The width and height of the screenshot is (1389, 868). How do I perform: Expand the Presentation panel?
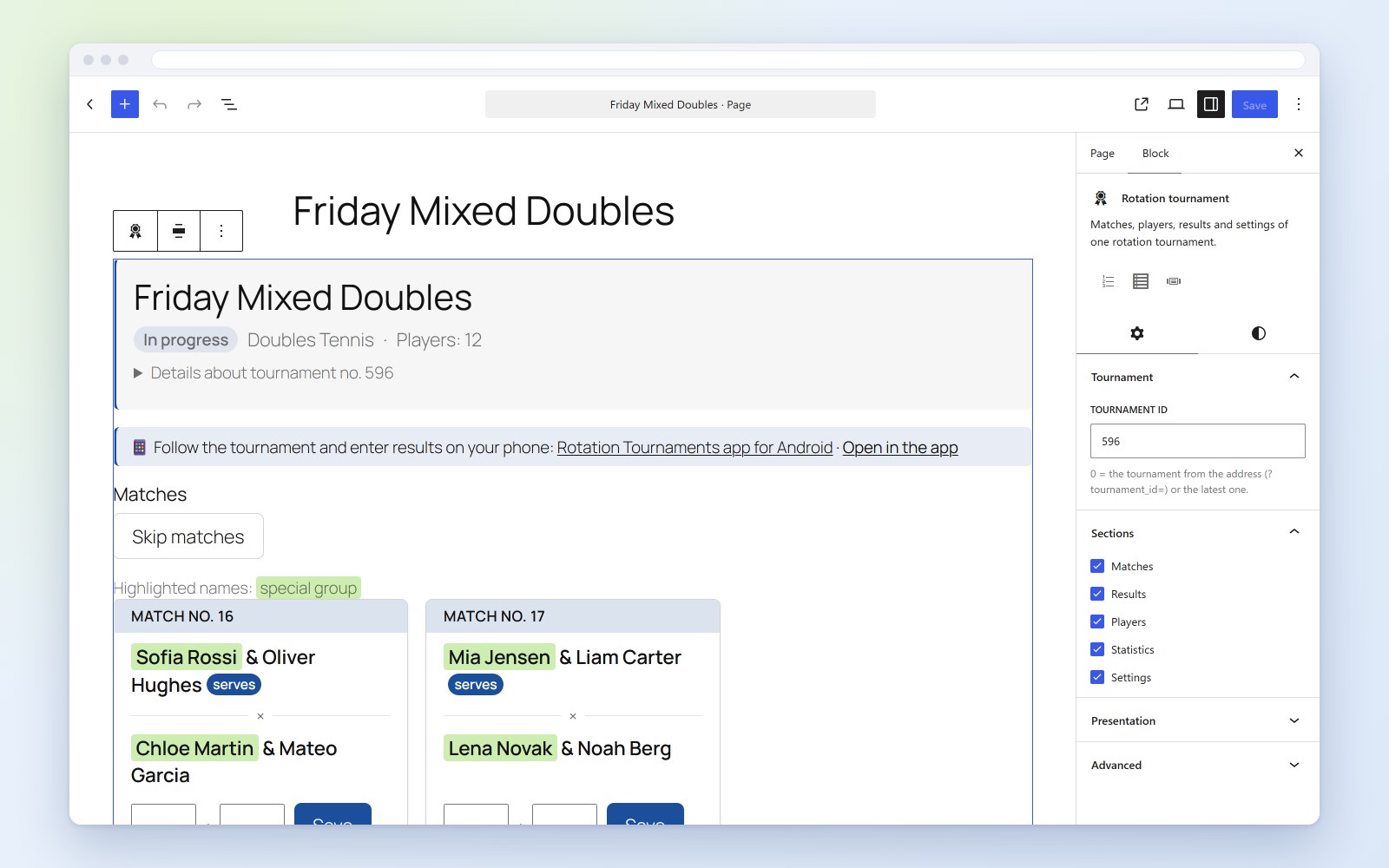pyautogui.click(x=1198, y=720)
